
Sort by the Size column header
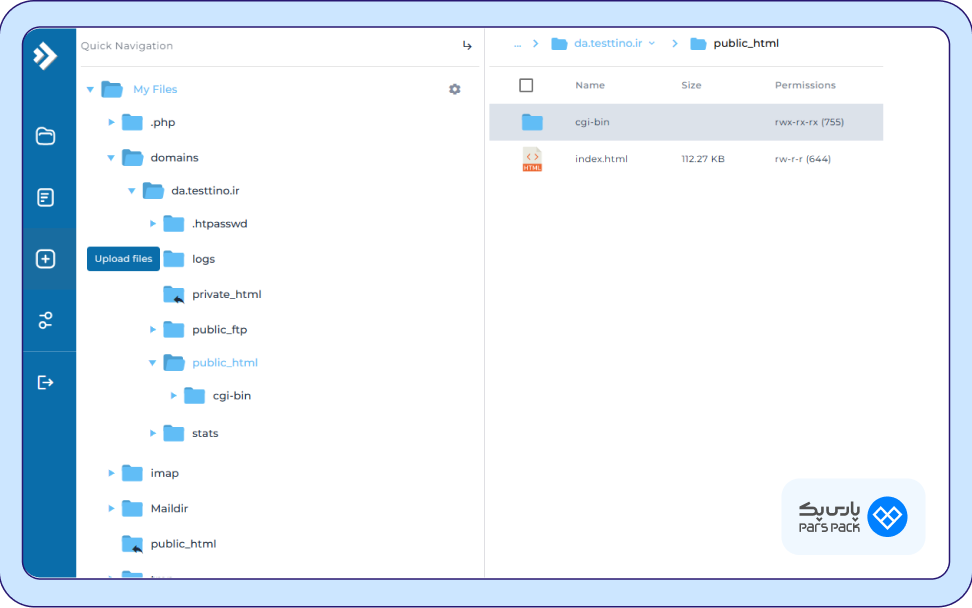tap(691, 85)
